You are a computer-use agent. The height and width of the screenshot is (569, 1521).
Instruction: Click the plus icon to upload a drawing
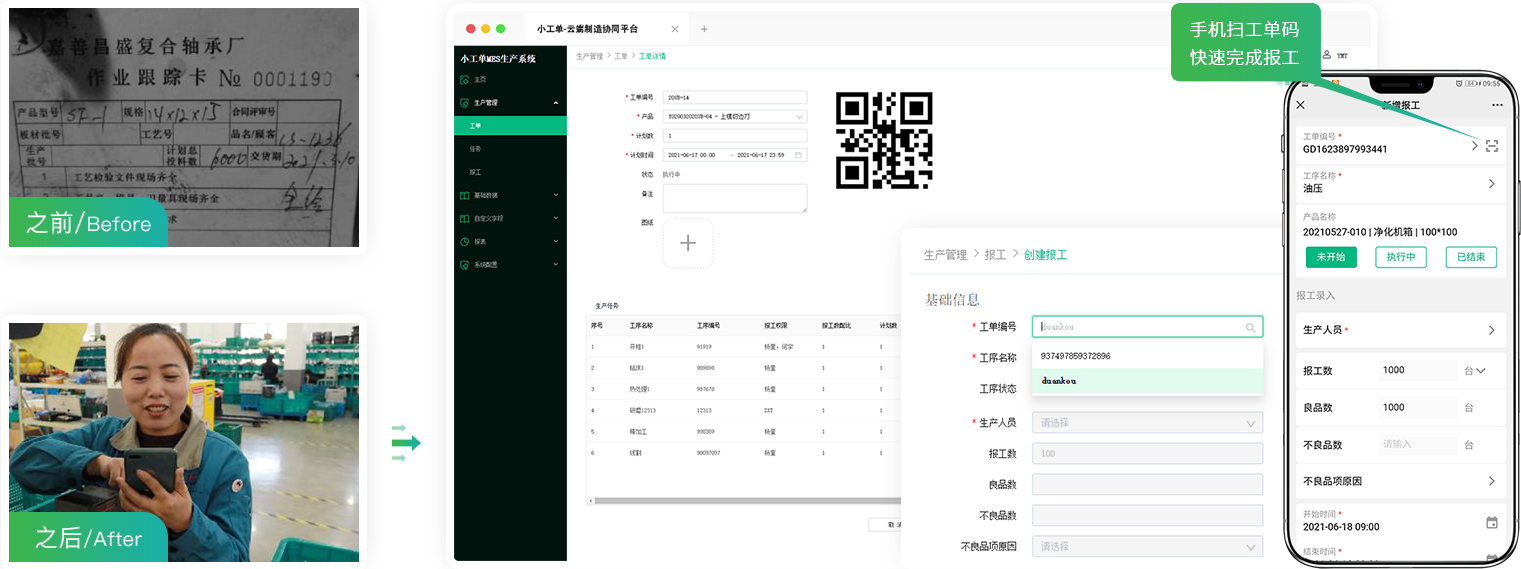[x=688, y=243]
